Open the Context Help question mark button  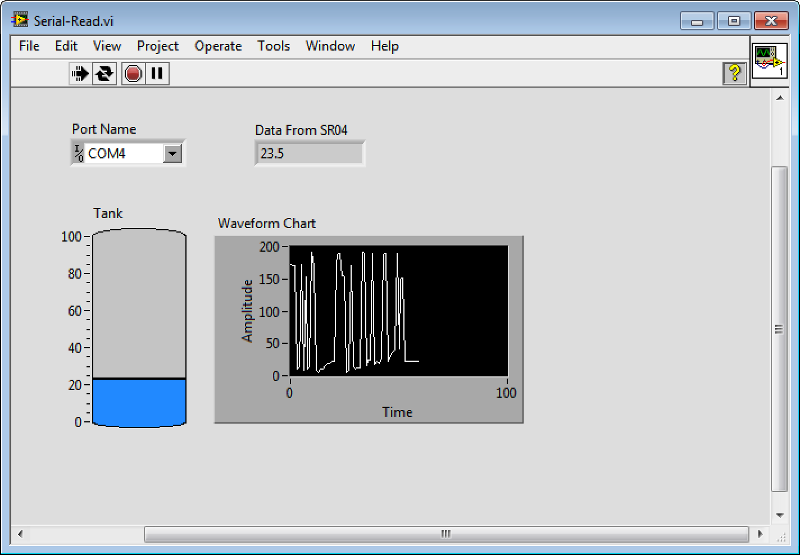pyautogui.click(x=734, y=73)
